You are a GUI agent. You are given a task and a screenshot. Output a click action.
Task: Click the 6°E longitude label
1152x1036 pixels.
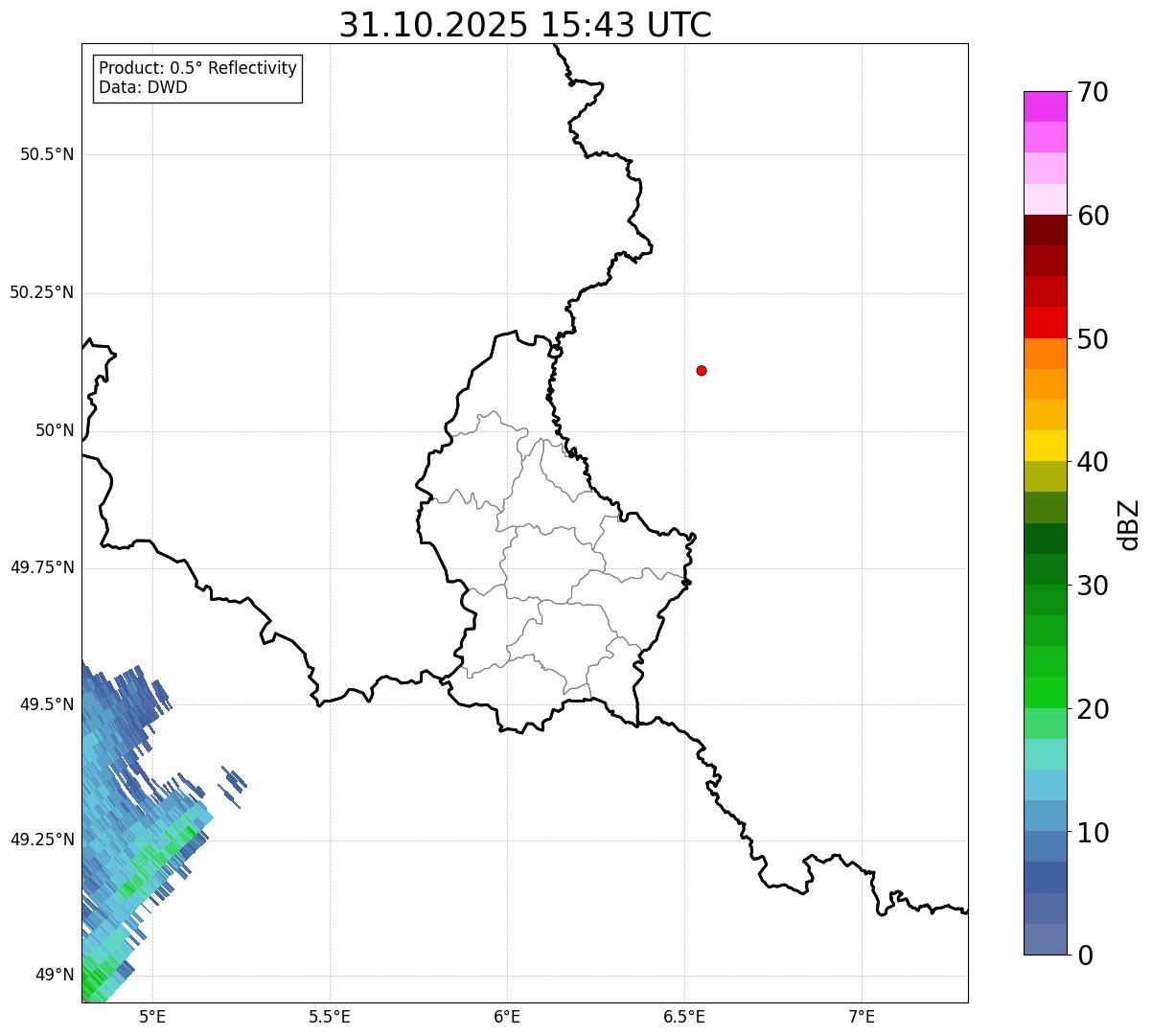507,1017
